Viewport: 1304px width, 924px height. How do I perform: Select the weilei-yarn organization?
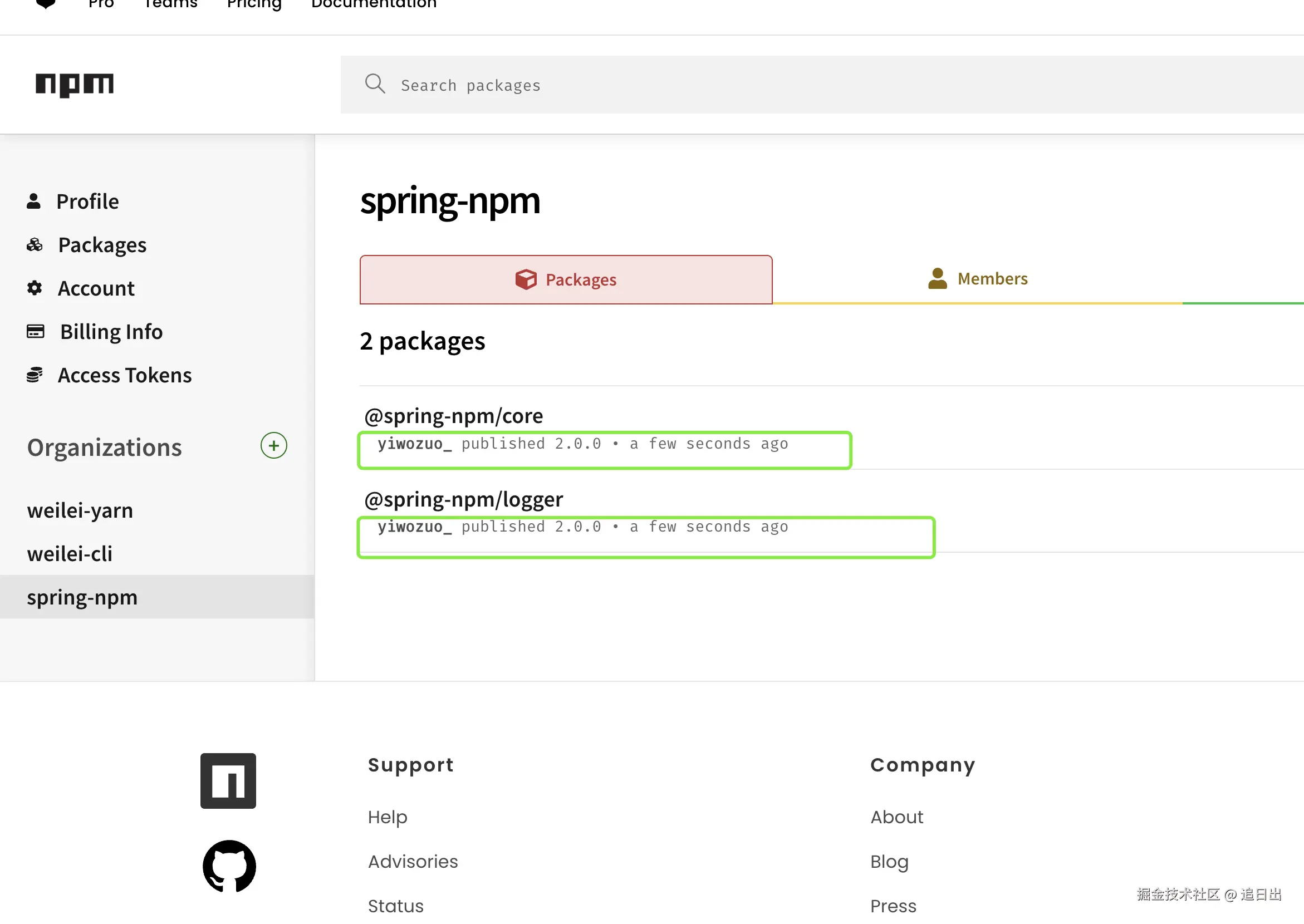[80, 510]
